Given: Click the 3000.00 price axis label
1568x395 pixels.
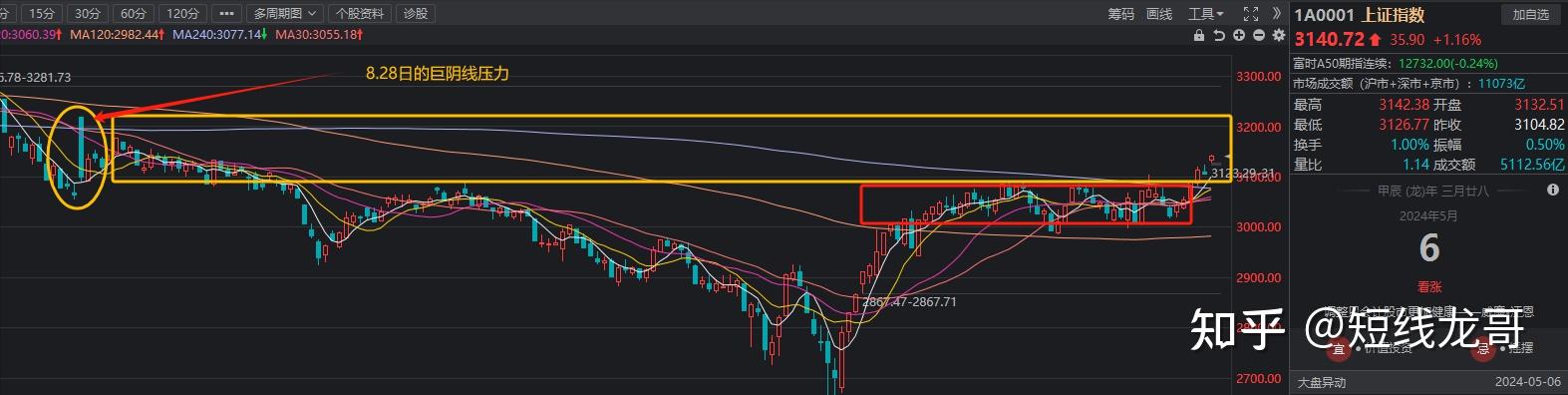Looking at the screenshot, I should pos(1258,227).
